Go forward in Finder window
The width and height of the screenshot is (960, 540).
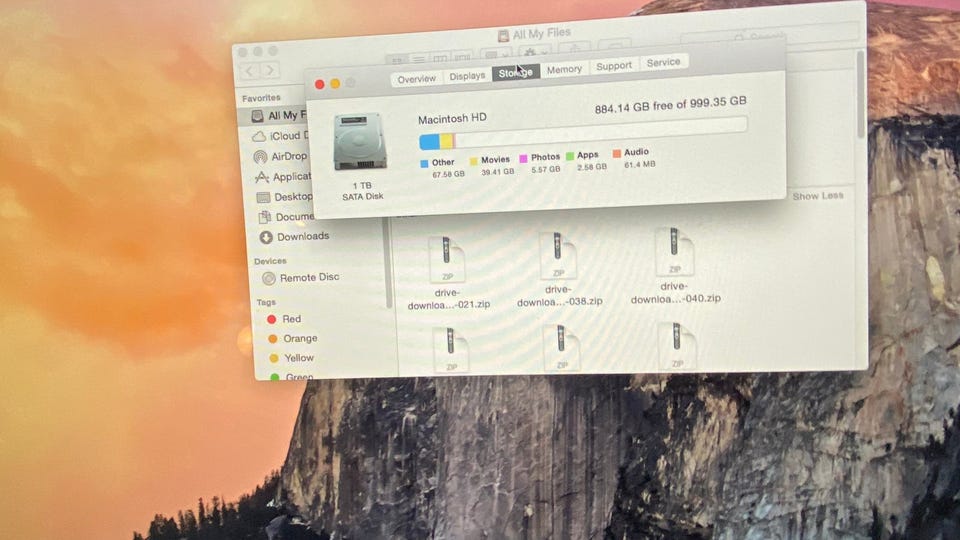point(269,70)
